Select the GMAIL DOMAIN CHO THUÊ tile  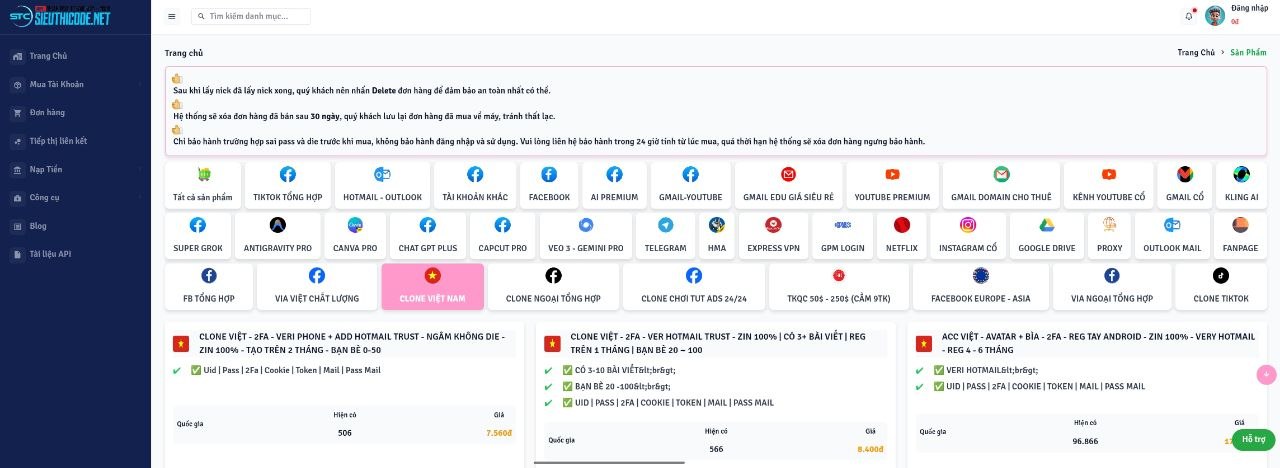(1001, 185)
